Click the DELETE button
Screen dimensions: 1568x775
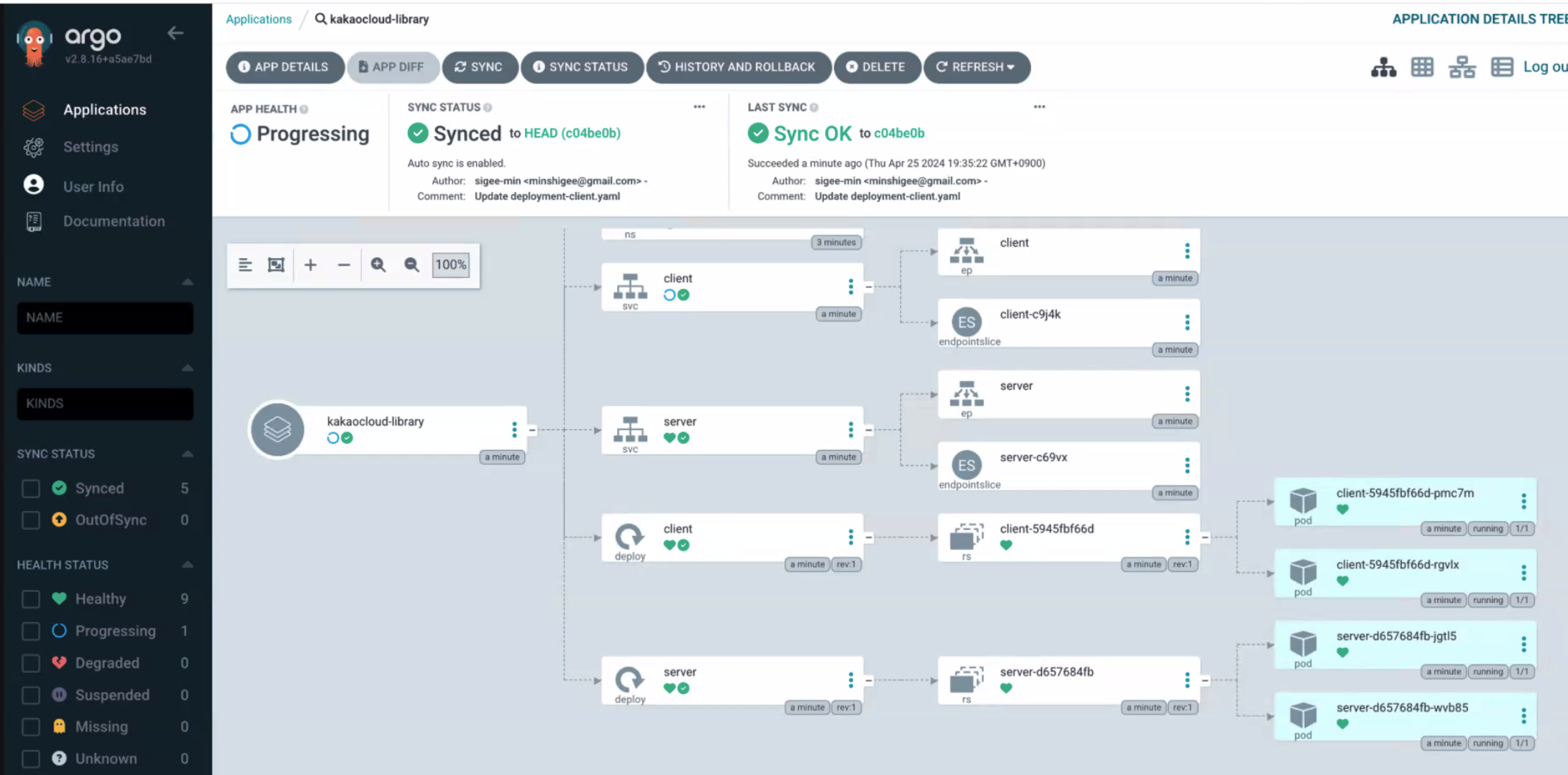tap(877, 67)
